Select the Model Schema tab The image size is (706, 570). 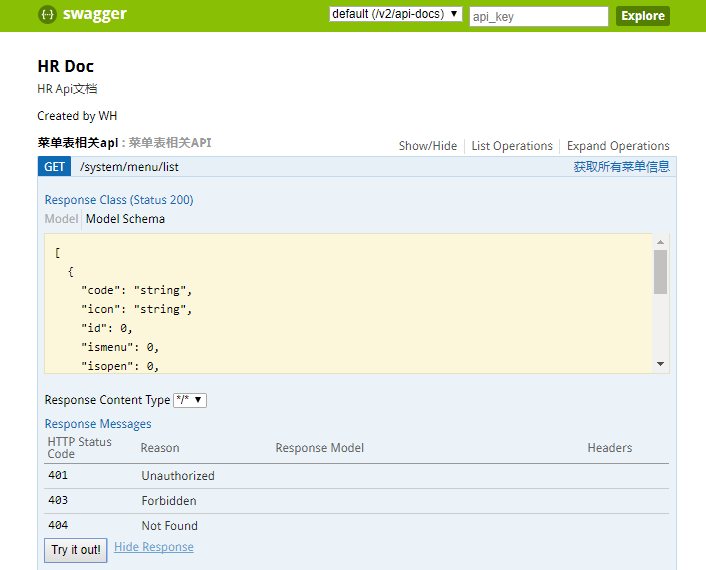tap(125, 219)
